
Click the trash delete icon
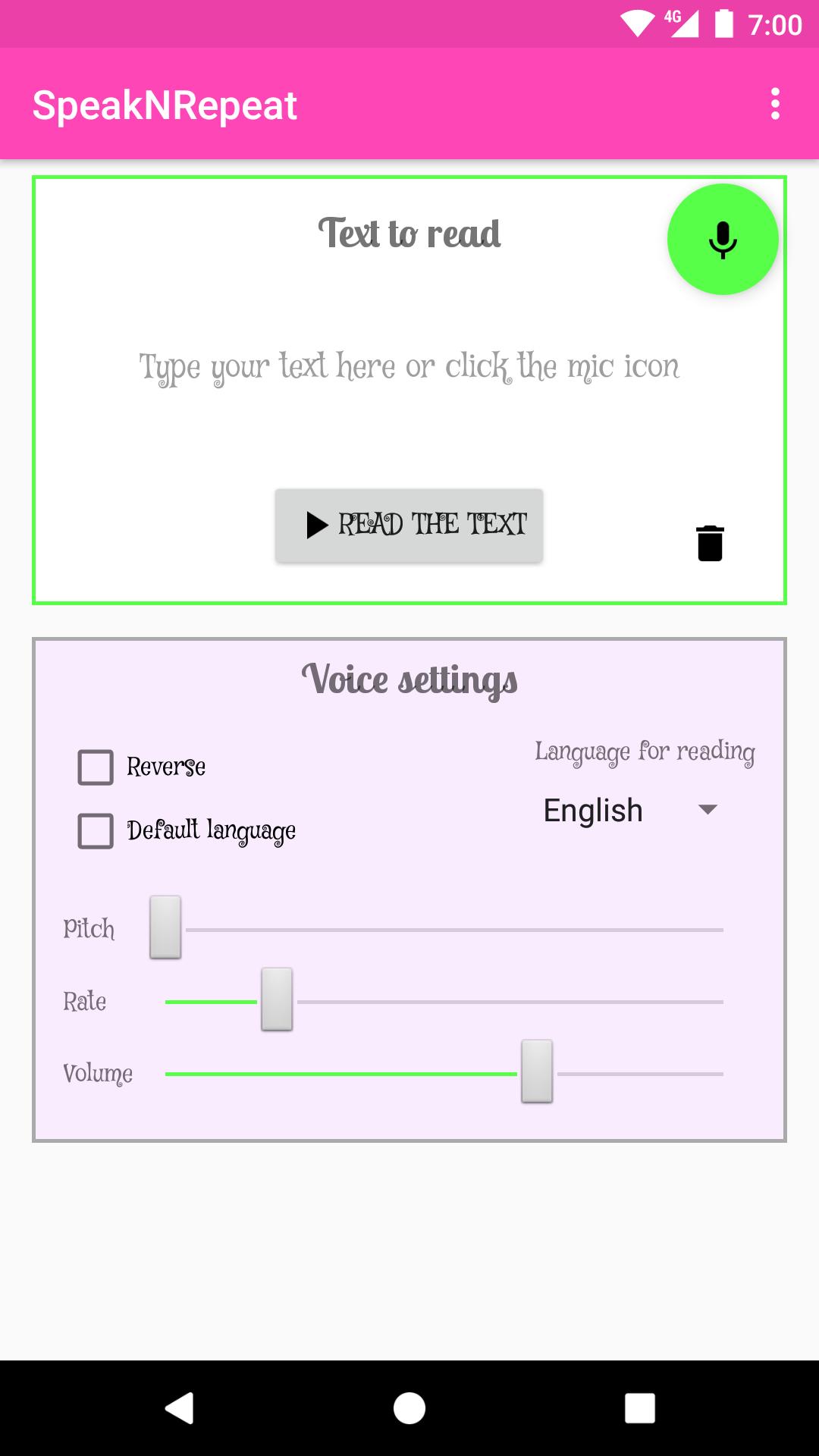710,543
